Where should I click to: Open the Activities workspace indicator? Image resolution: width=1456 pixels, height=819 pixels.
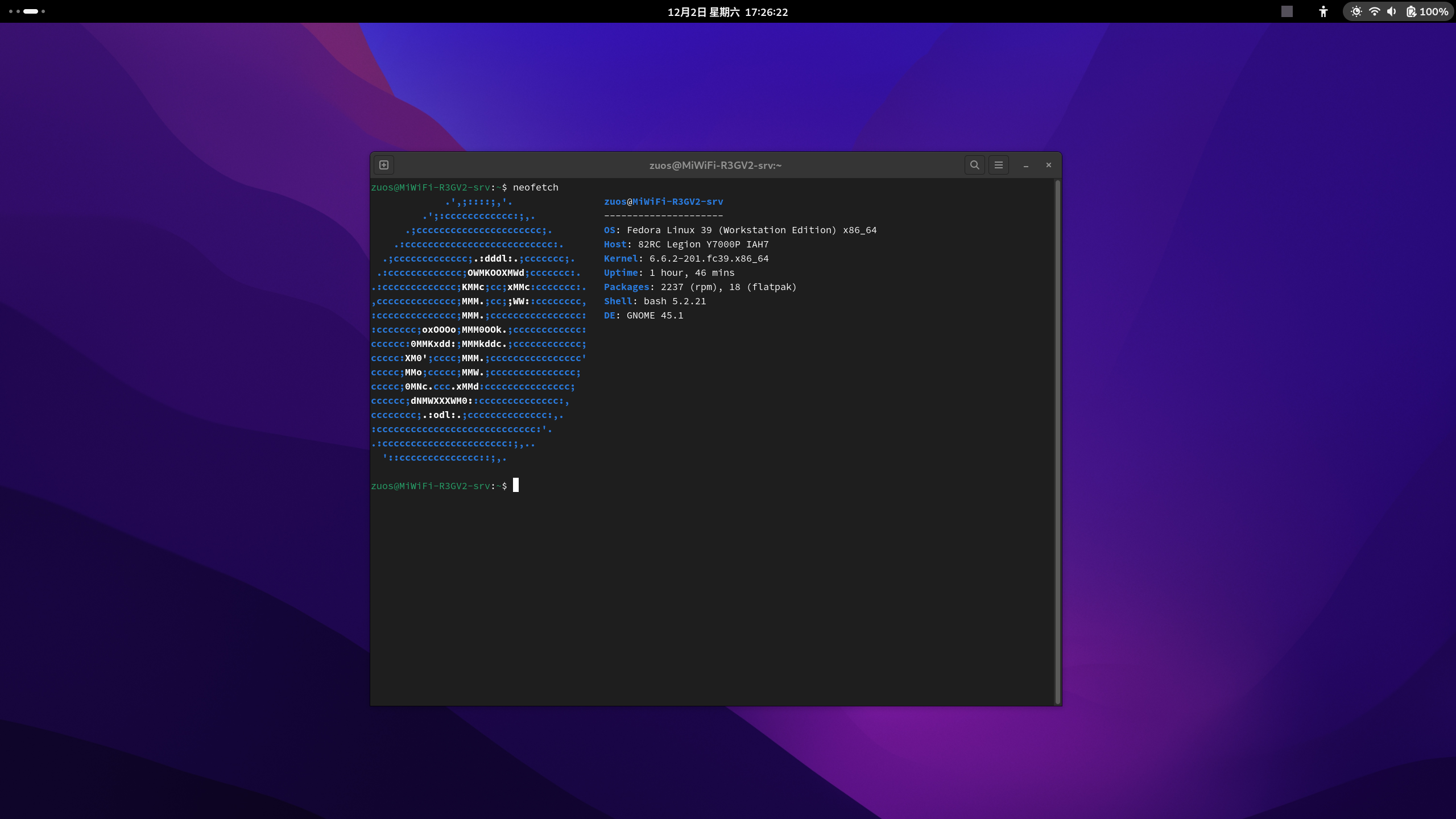pyautogui.click(x=27, y=11)
